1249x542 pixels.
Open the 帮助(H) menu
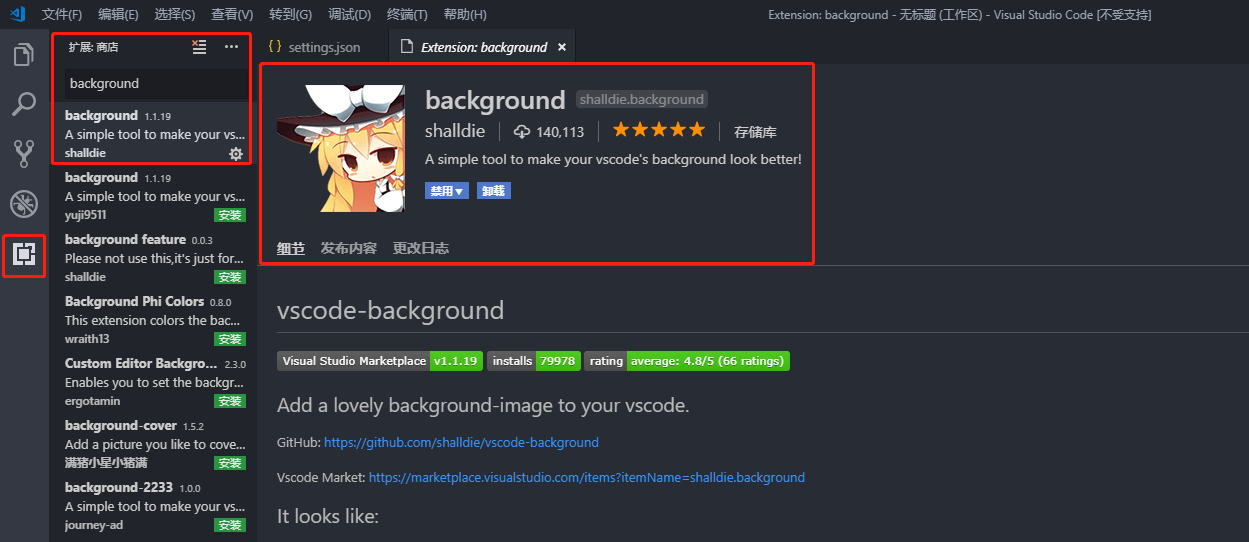[x=465, y=14]
